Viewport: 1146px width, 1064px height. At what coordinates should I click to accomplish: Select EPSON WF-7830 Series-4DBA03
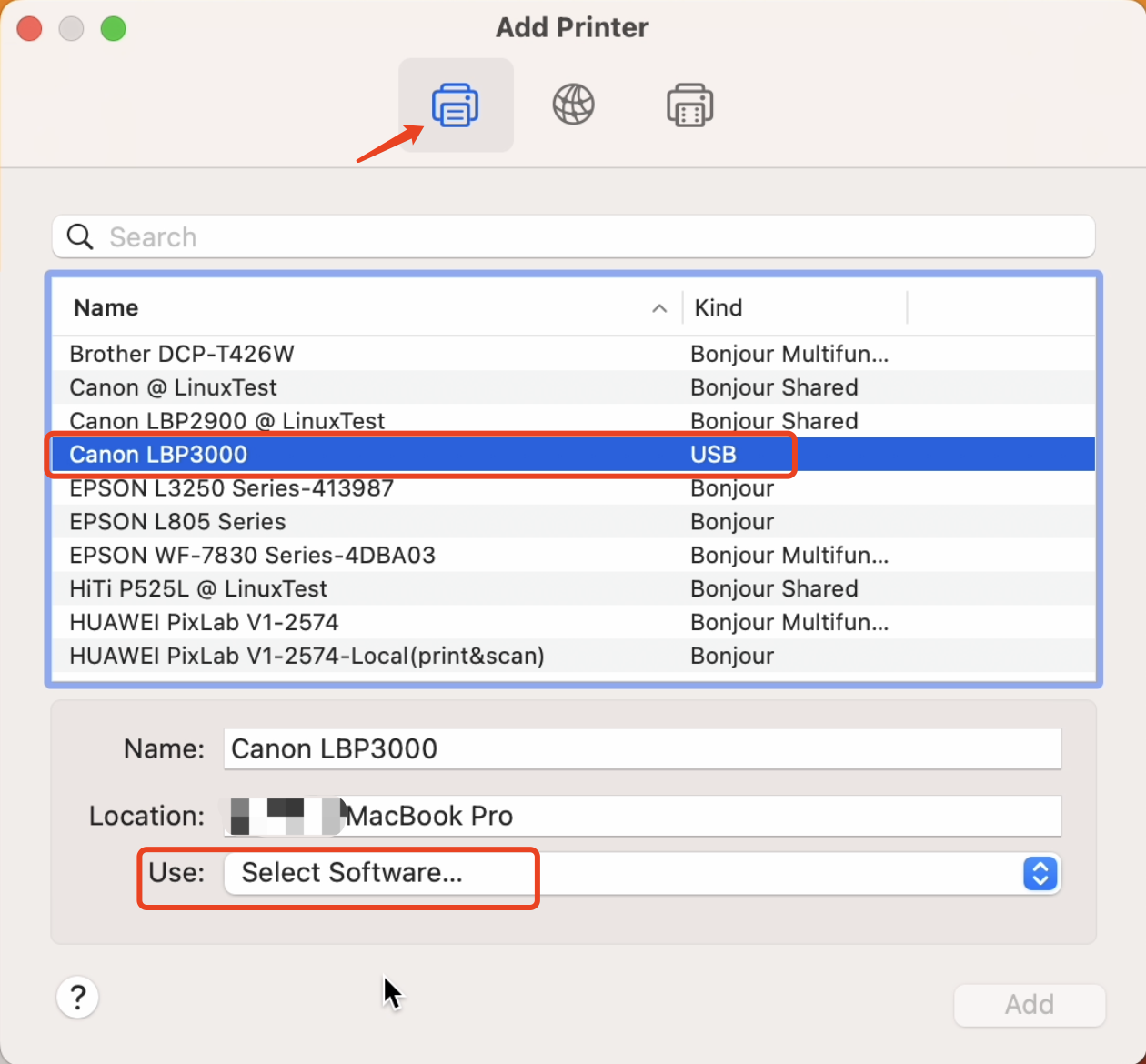tap(252, 556)
